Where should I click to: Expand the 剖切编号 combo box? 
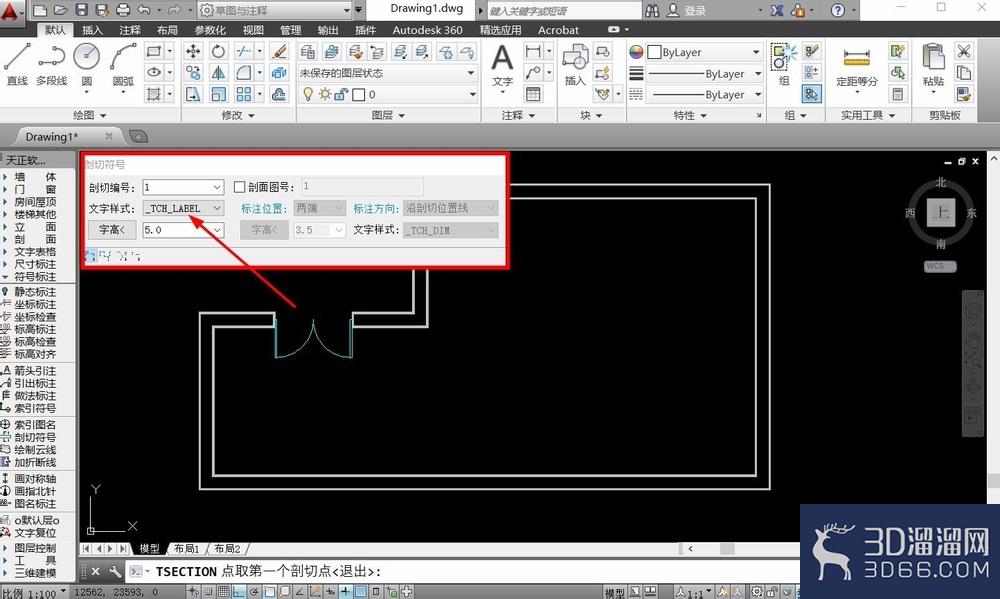coord(183,187)
